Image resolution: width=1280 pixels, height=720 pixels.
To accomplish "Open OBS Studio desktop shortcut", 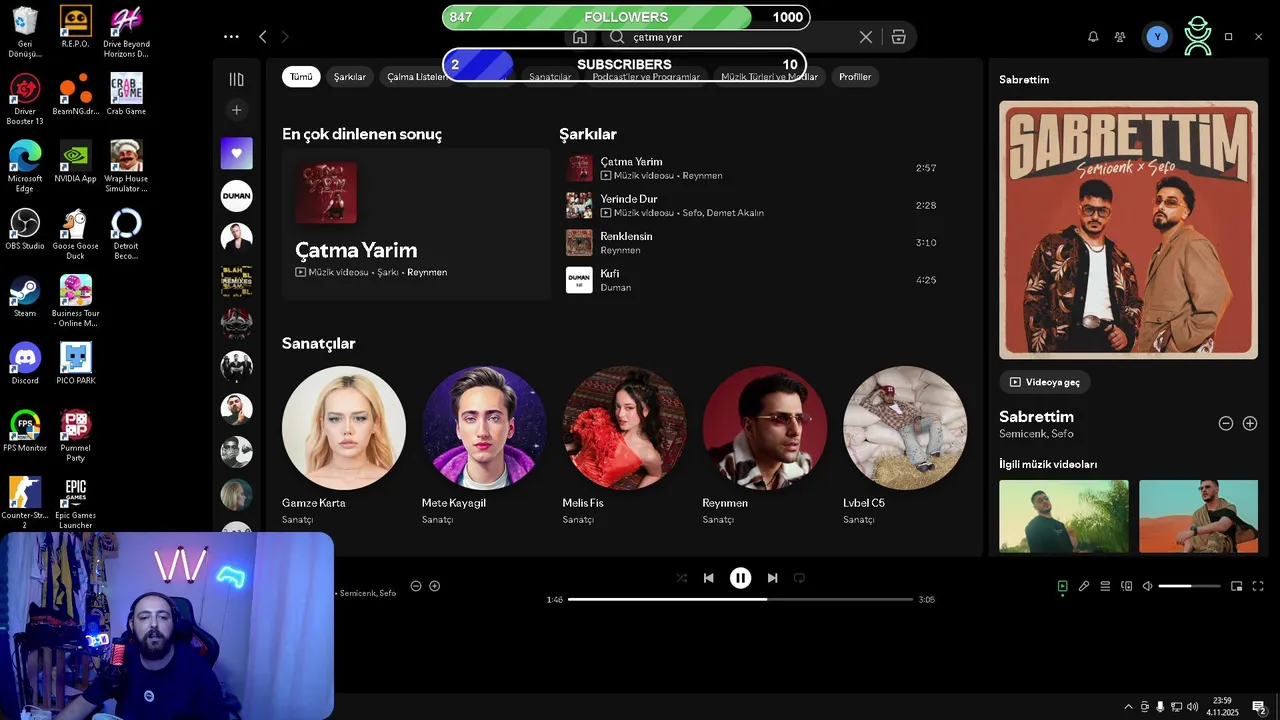I will [25, 230].
